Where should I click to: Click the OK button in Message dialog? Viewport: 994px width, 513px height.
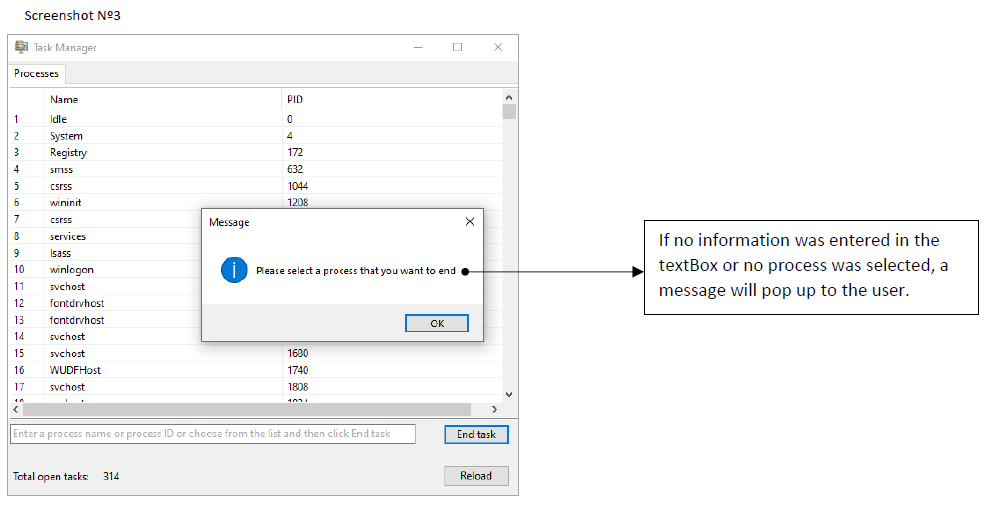point(437,323)
